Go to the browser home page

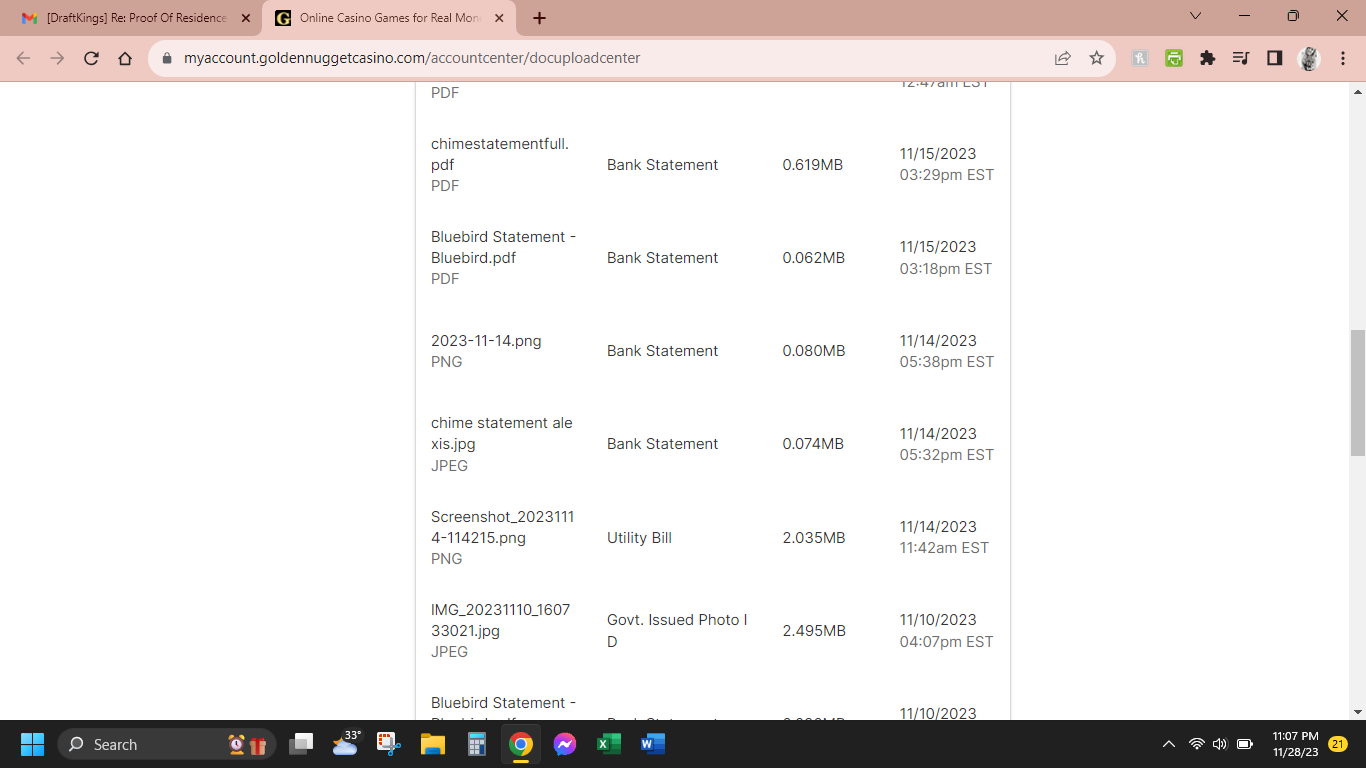[x=125, y=58]
